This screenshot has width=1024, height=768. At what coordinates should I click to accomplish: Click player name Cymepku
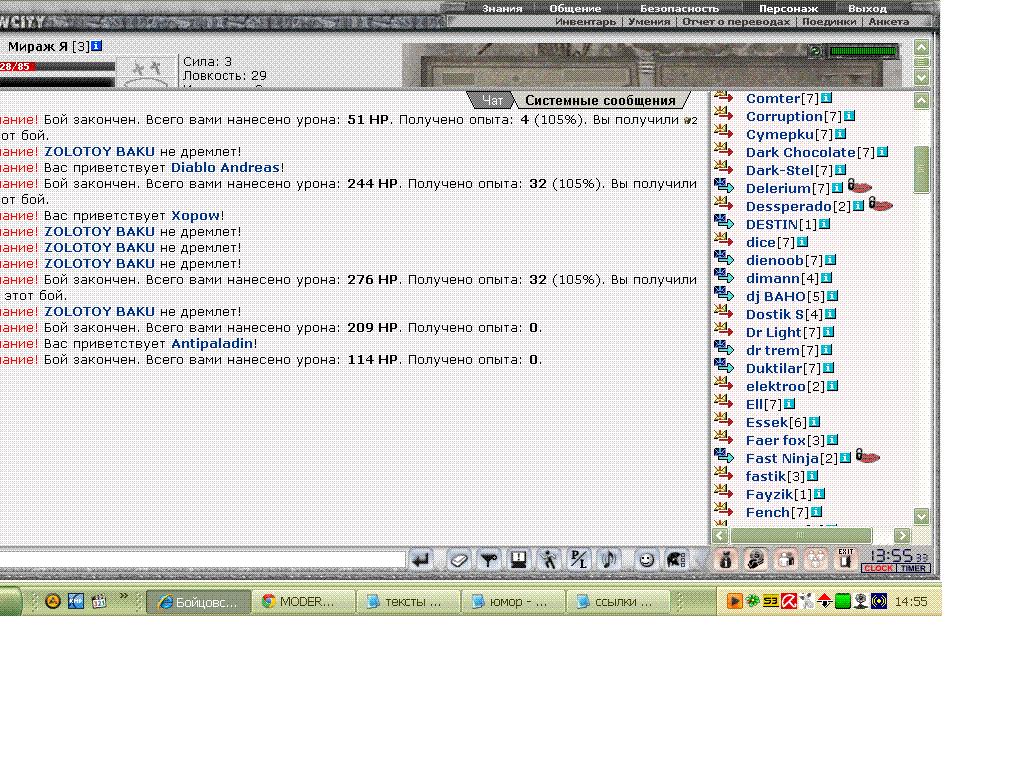[x=780, y=135]
